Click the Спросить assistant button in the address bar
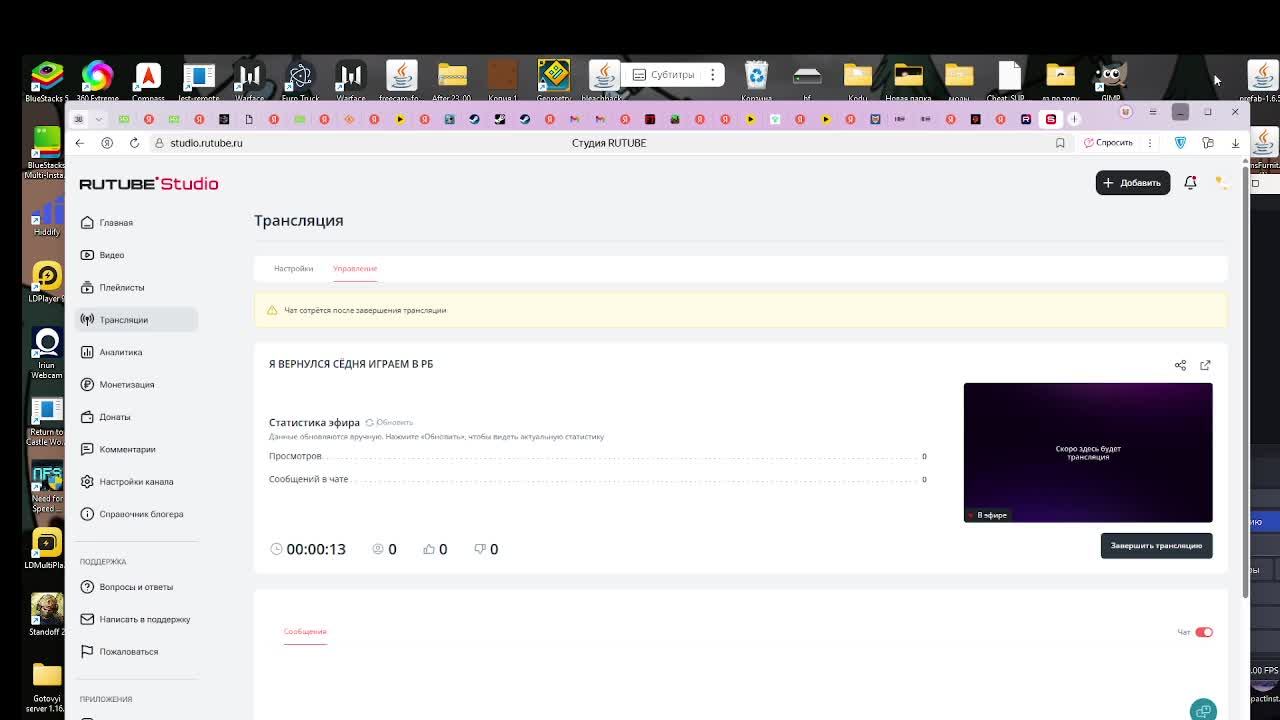Screen dimensions: 1280x720 click(1109, 143)
